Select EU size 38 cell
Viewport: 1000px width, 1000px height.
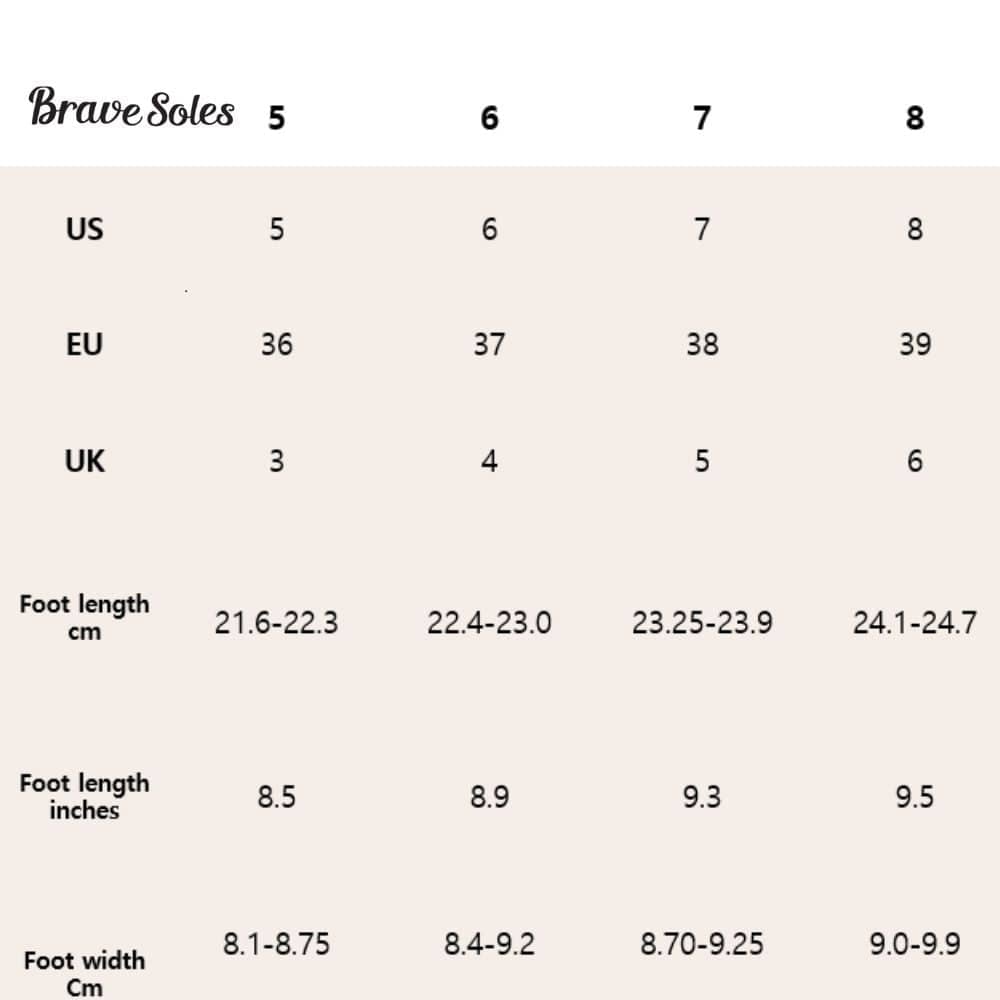pyautogui.click(x=702, y=345)
